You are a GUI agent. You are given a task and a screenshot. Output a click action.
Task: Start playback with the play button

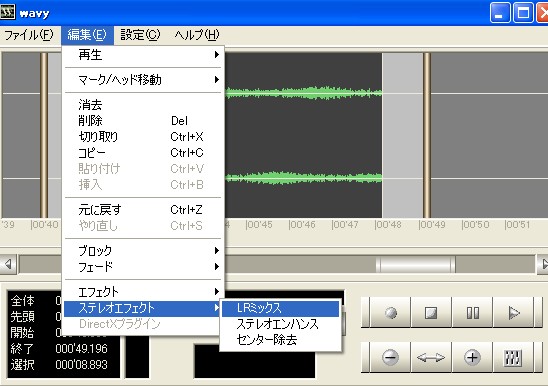pyautogui.click(x=513, y=313)
